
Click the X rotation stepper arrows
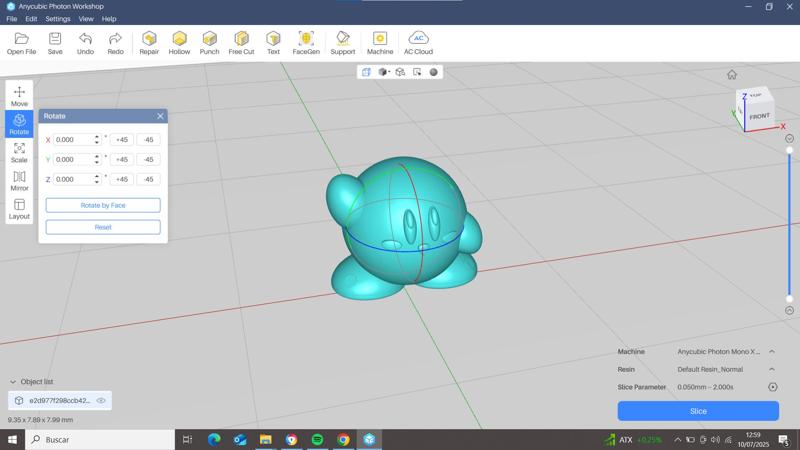tap(96, 139)
